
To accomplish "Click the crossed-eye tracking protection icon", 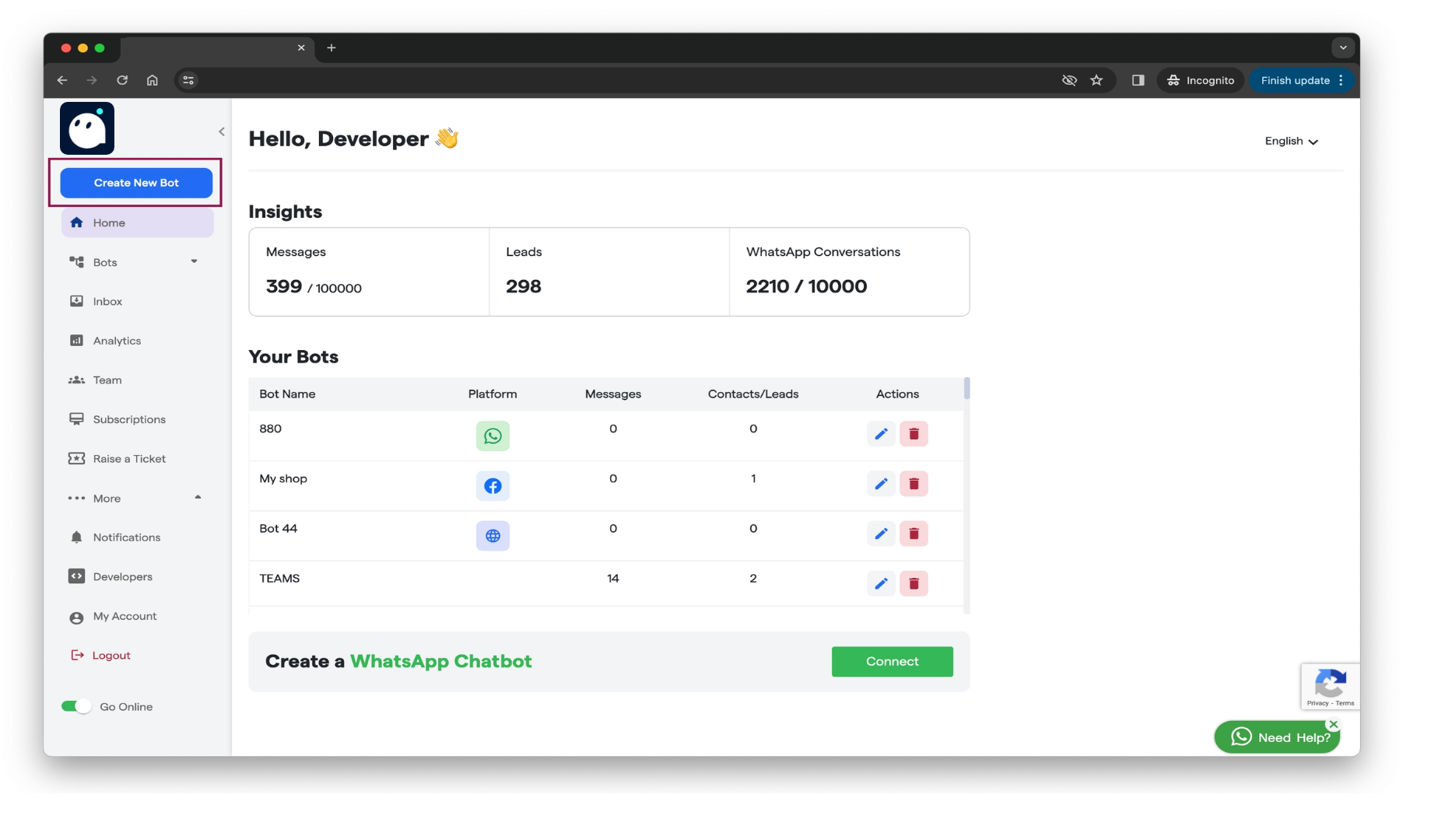I will point(1069,80).
